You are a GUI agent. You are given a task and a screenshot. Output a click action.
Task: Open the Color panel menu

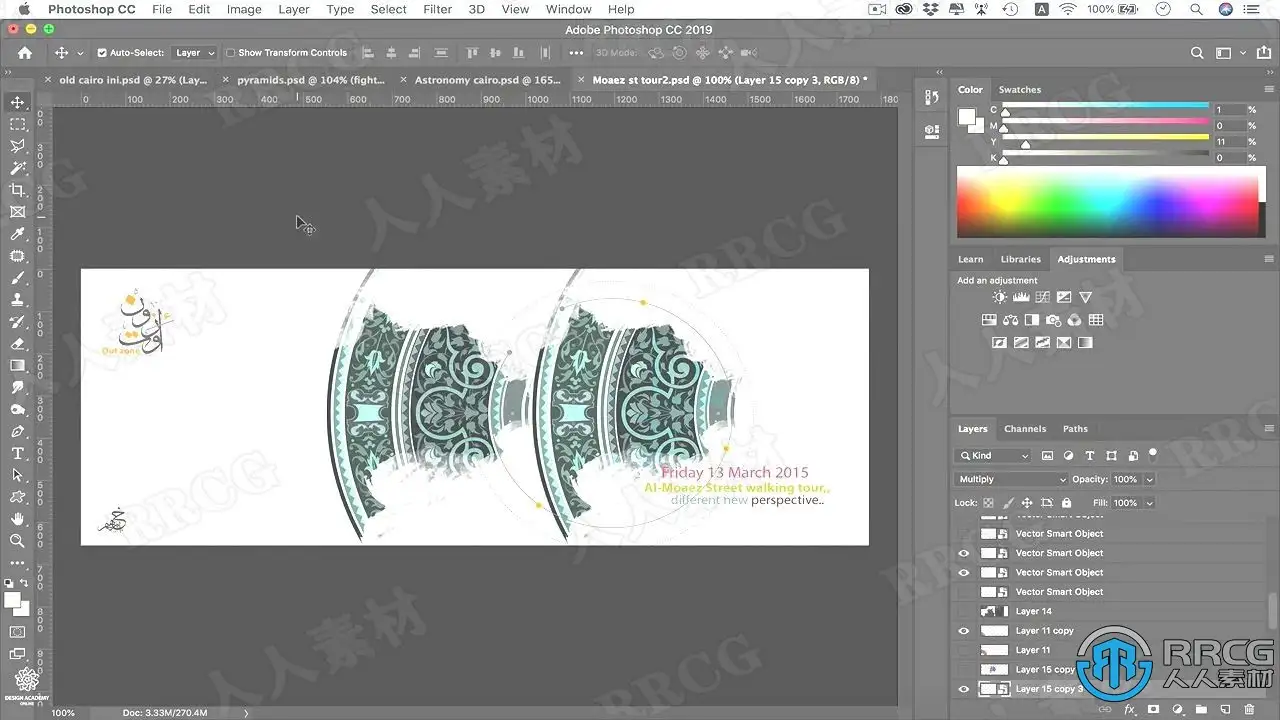click(x=1269, y=89)
